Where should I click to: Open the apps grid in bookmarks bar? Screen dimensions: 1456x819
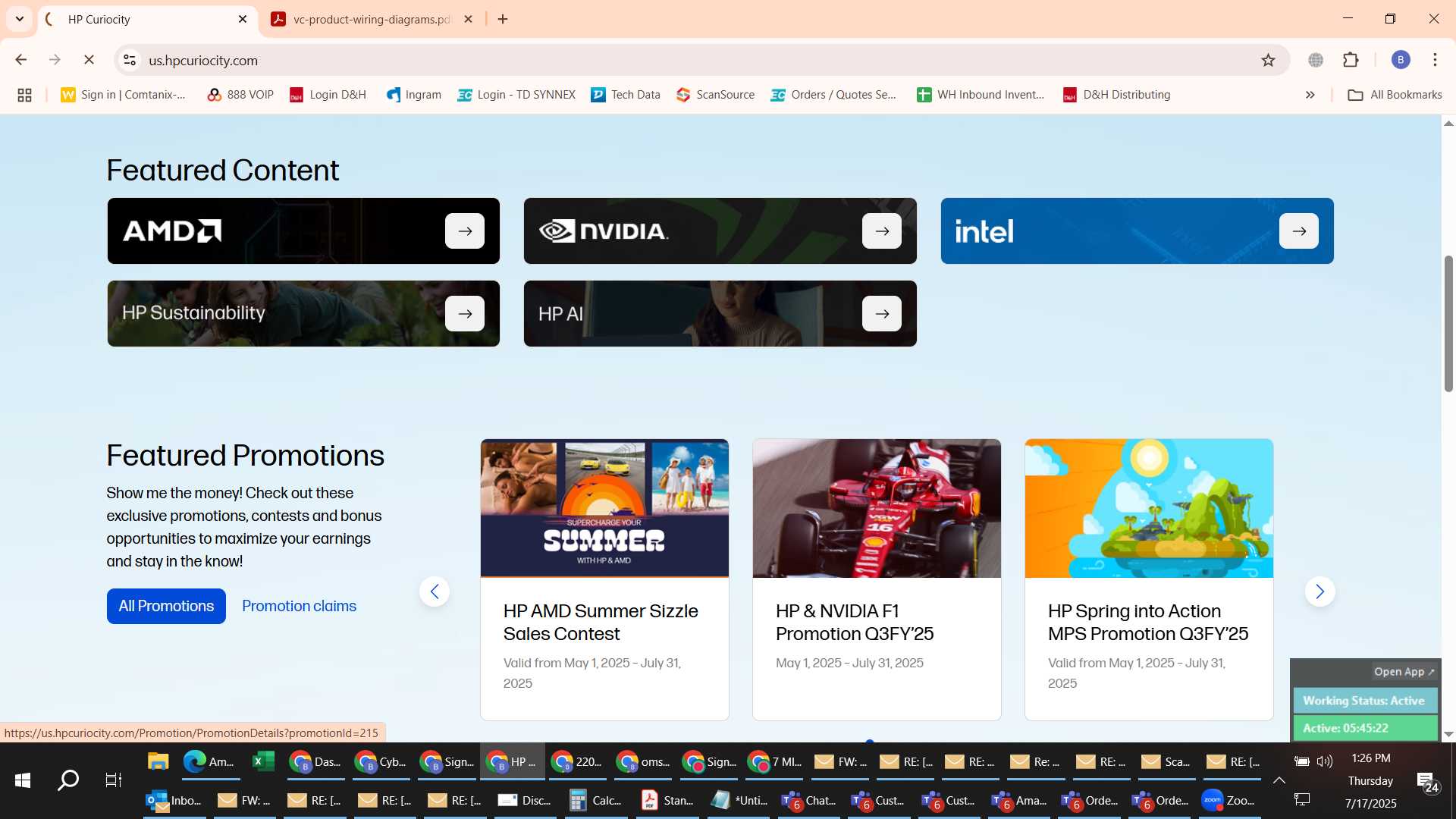(x=24, y=95)
